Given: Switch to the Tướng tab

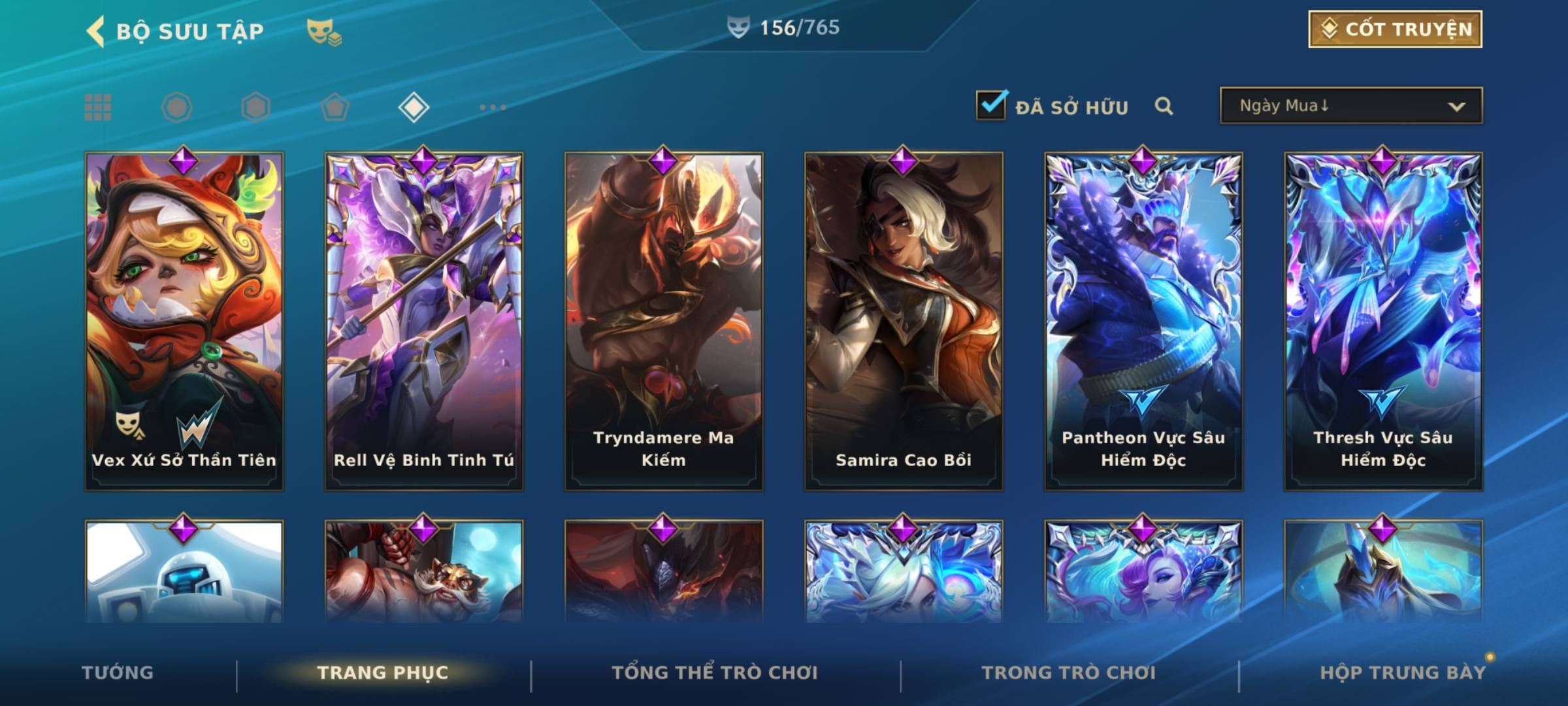Looking at the screenshot, I should click(x=118, y=673).
